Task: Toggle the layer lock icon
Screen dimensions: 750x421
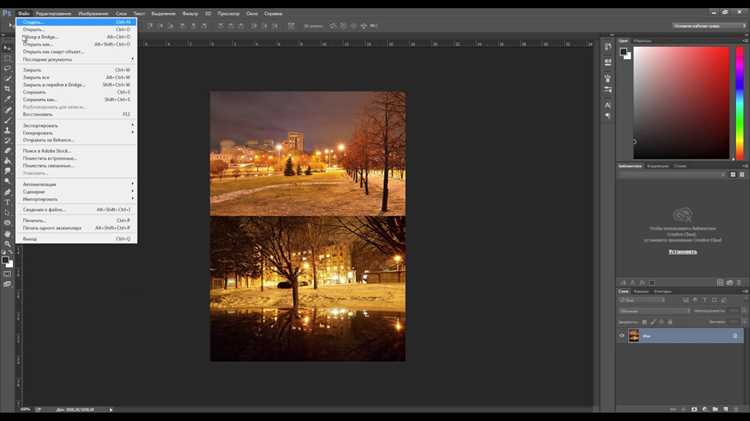Action: pos(735,336)
